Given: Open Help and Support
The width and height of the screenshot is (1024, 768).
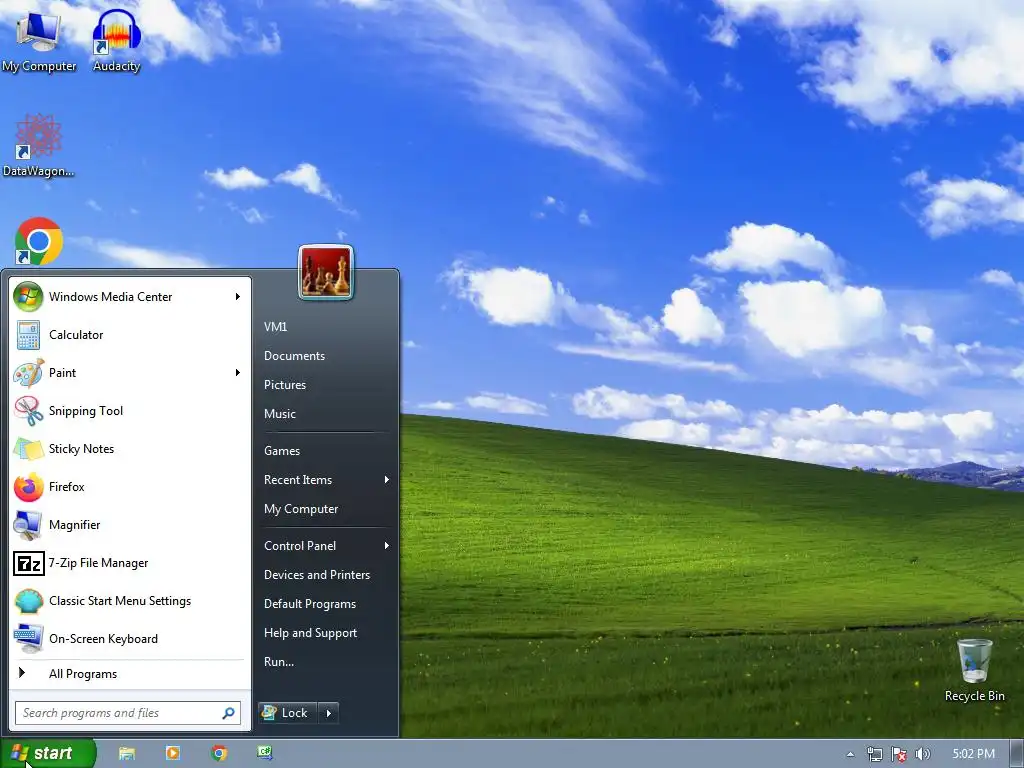Looking at the screenshot, I should (310, 633).
